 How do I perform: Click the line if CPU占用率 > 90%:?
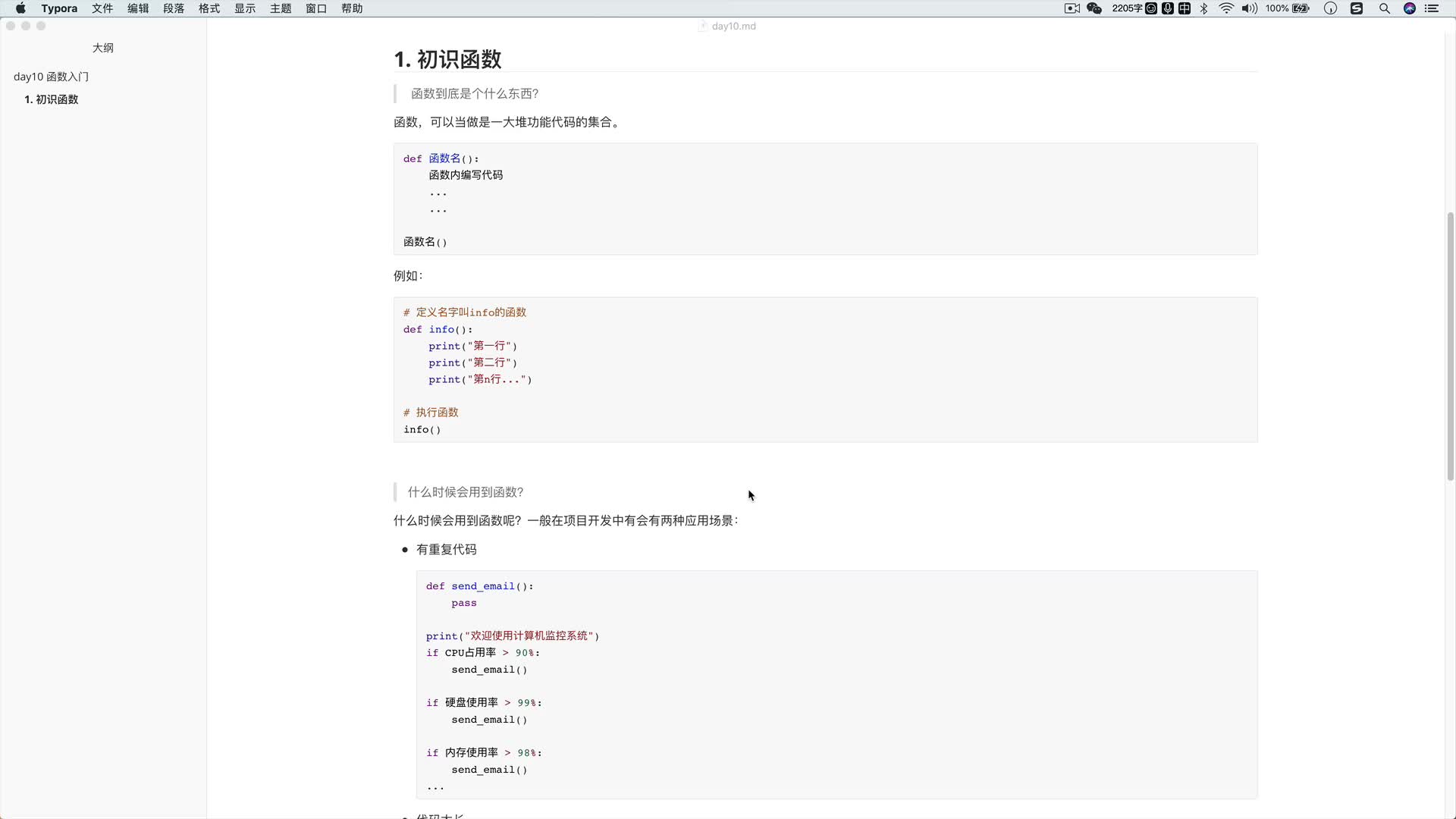pos(483,653)
